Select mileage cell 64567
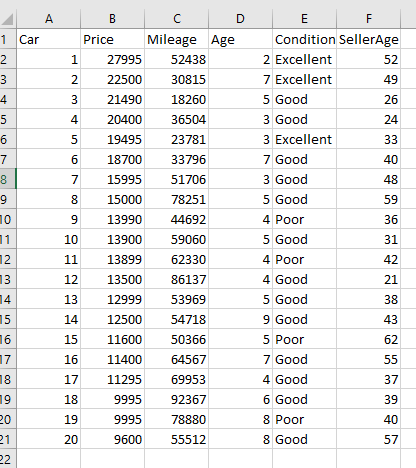The image size is (416, 468). [x=177, y=359]
